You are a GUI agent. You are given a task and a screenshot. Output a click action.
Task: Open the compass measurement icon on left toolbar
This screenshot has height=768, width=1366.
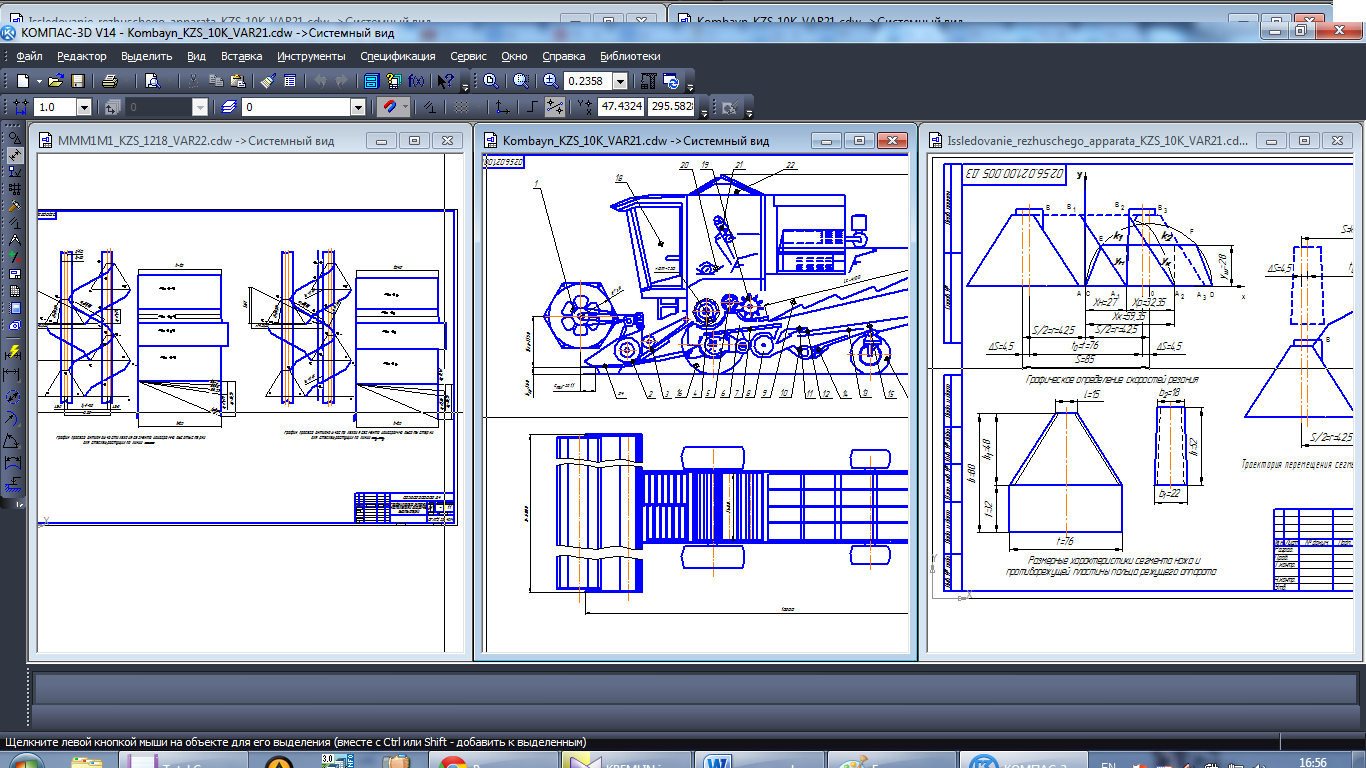(15, 239)
